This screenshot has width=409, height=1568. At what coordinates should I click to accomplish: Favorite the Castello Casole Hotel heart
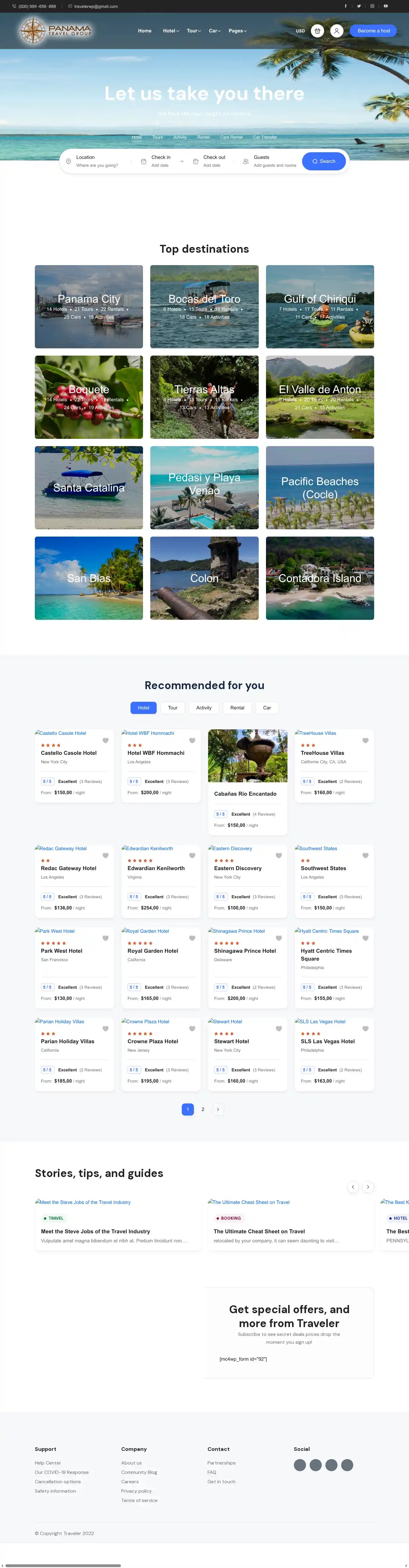pos(105,741)
